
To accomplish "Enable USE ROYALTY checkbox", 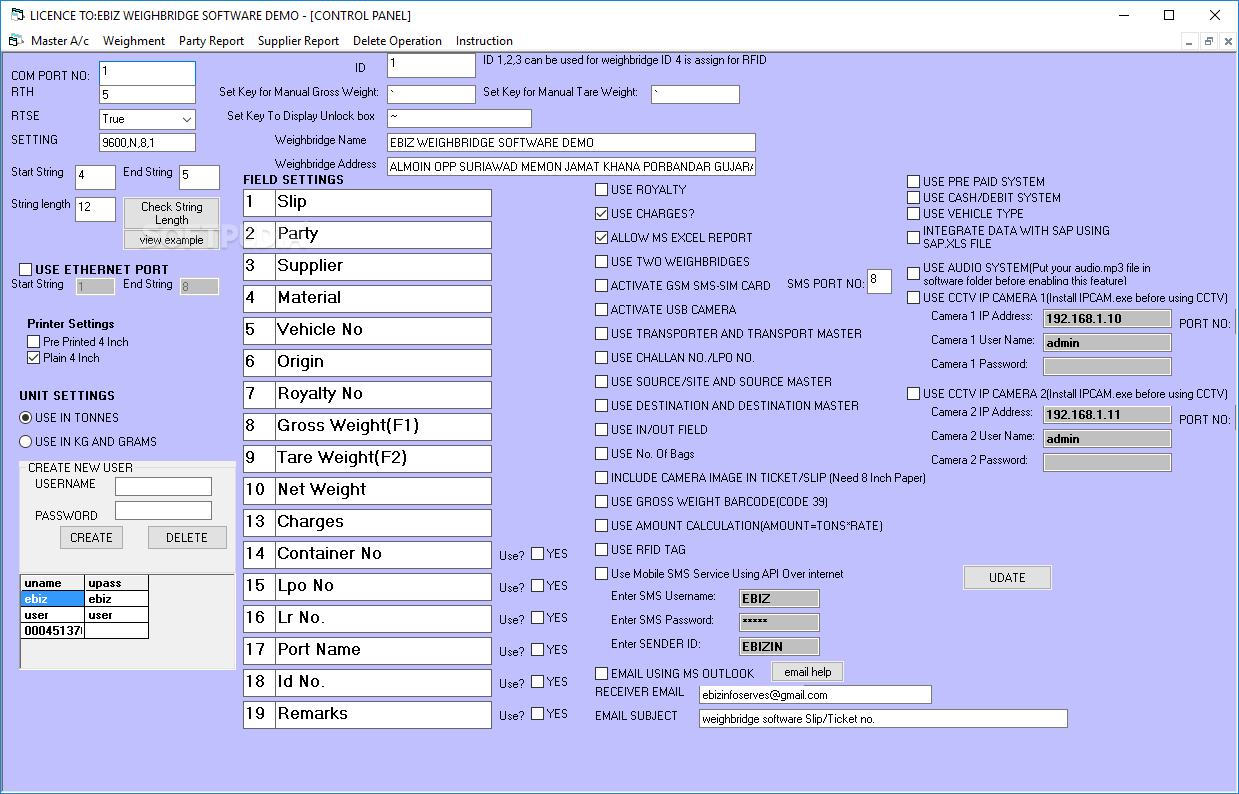I will (x=602, y=190).
